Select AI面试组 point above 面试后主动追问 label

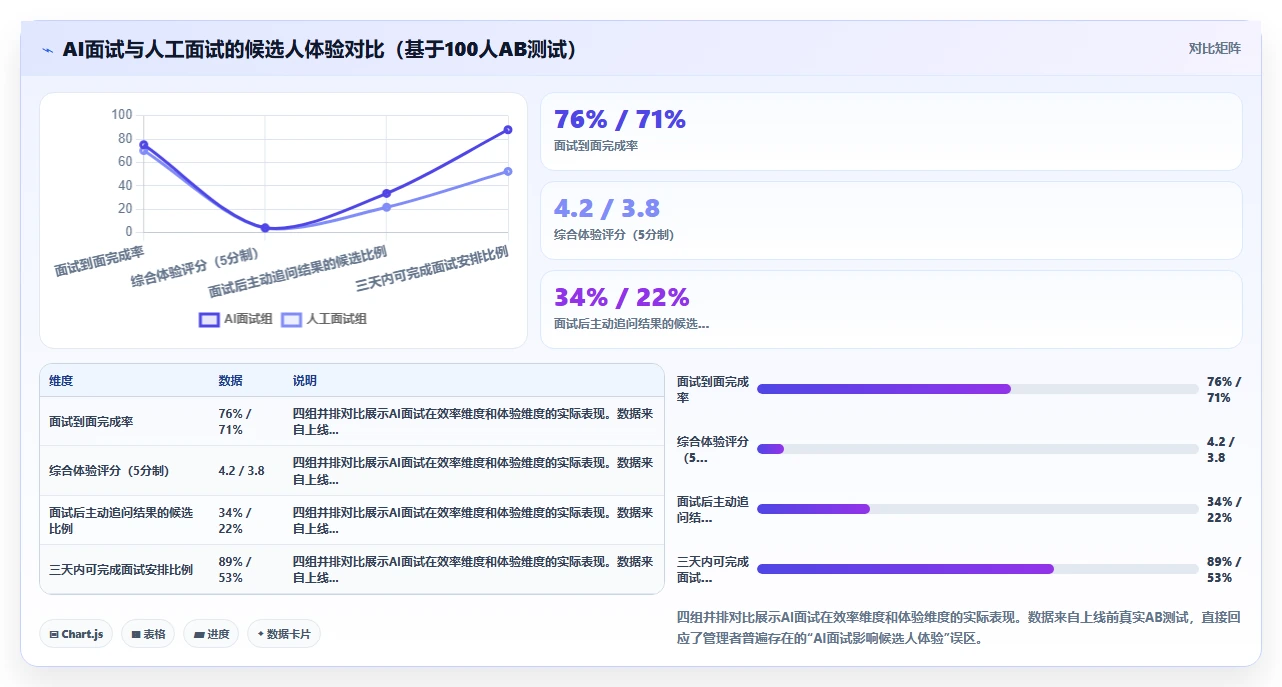[x=386, y=193]
